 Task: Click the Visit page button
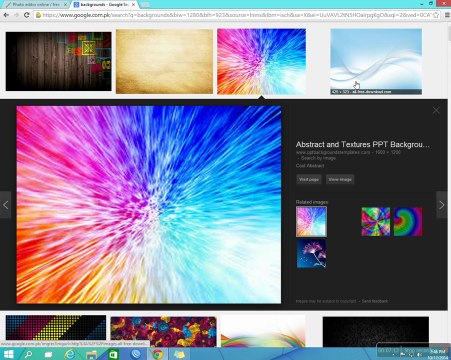coord(309,179)
